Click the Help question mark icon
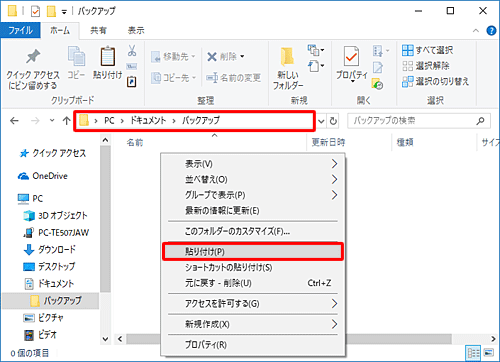Image resolution: width=500 pixels, height=362 pixels. [x=491, y=31]
